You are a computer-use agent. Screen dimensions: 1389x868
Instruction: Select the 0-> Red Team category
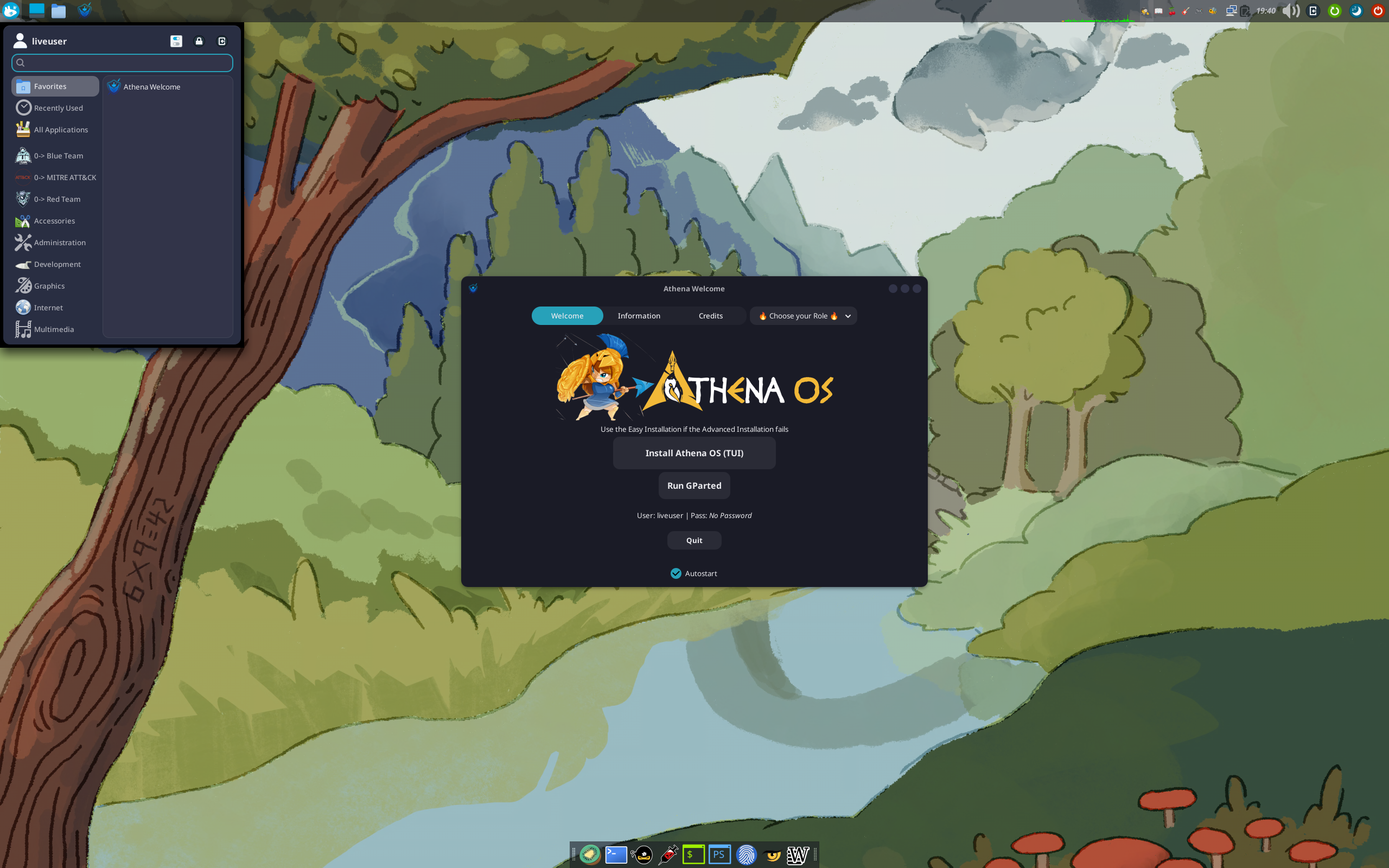55,199
